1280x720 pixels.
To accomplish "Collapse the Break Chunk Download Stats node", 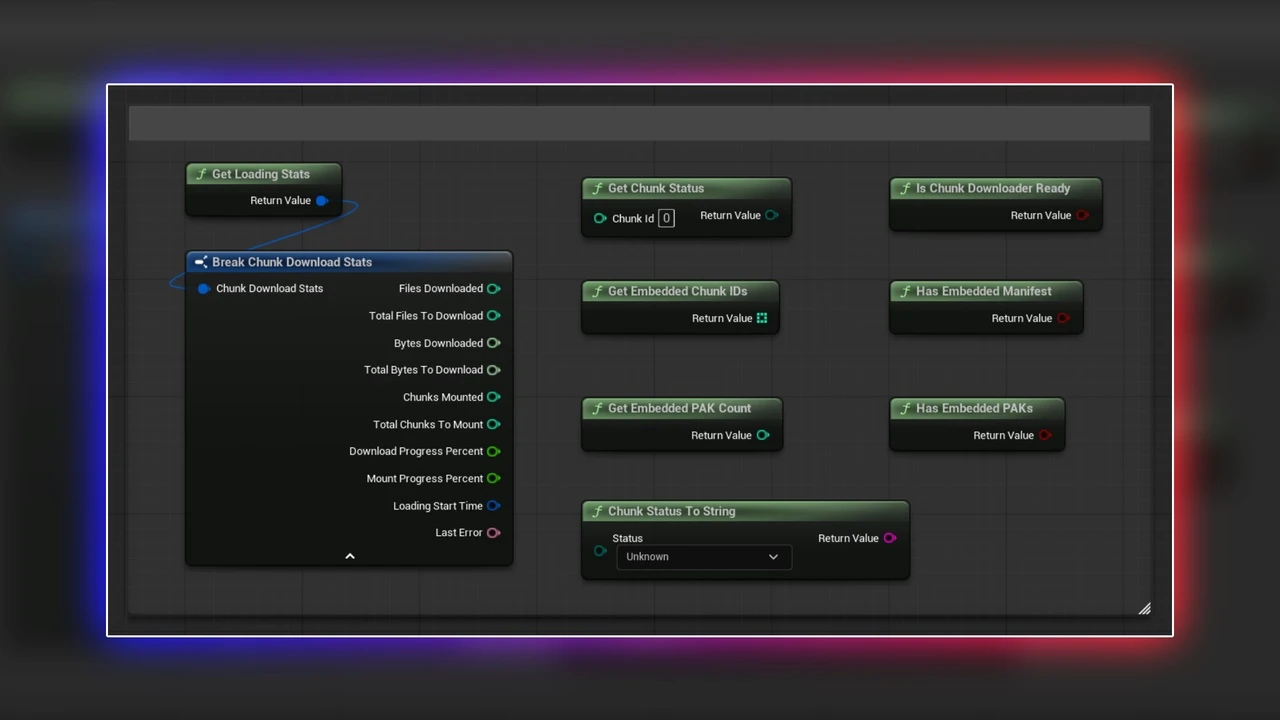I will pyautogui.click(x=350, y=556).
